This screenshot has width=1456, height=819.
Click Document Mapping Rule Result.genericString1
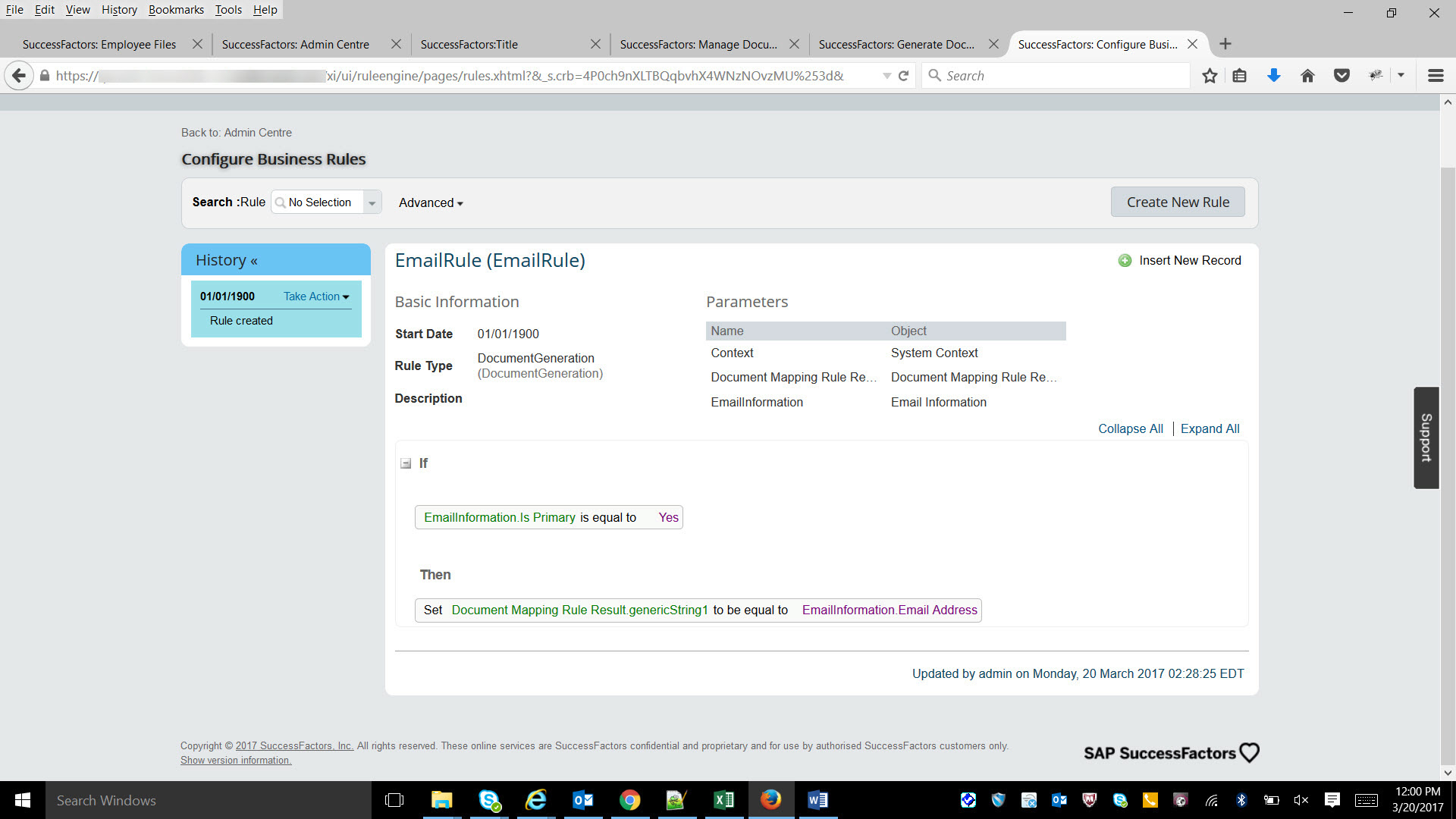tap(579, 610)
